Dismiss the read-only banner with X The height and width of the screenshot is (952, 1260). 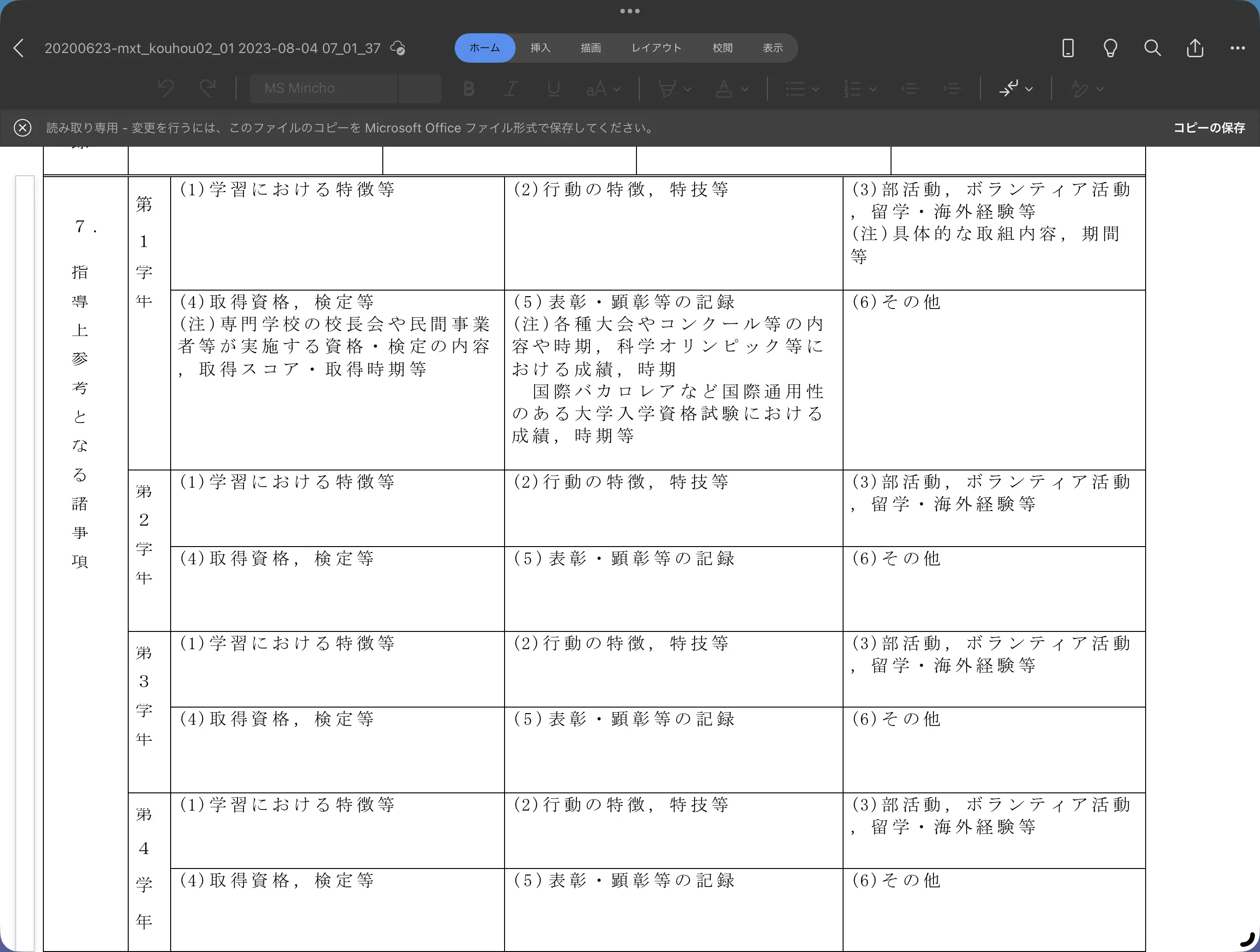click(22, 128)
